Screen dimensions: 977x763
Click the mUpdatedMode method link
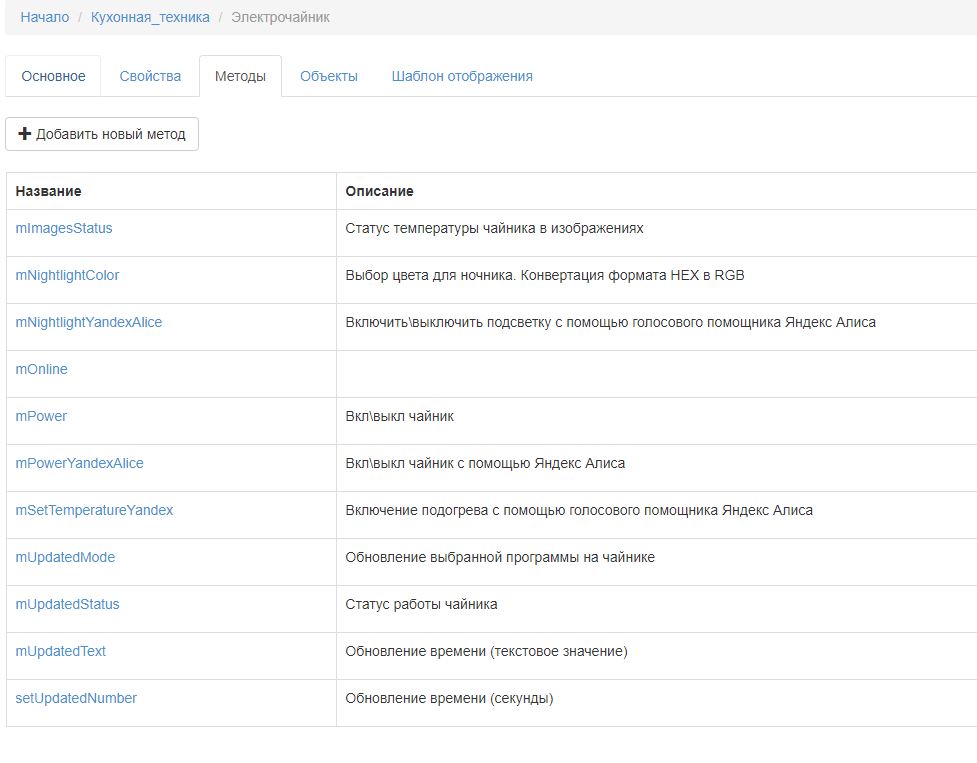click(65, 557)
